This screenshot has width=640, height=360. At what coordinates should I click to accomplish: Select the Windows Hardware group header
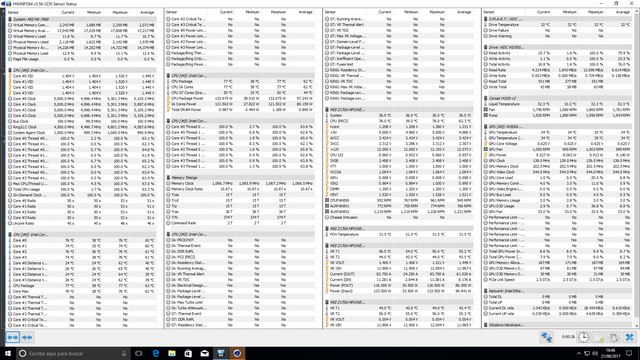click(558, 325)
